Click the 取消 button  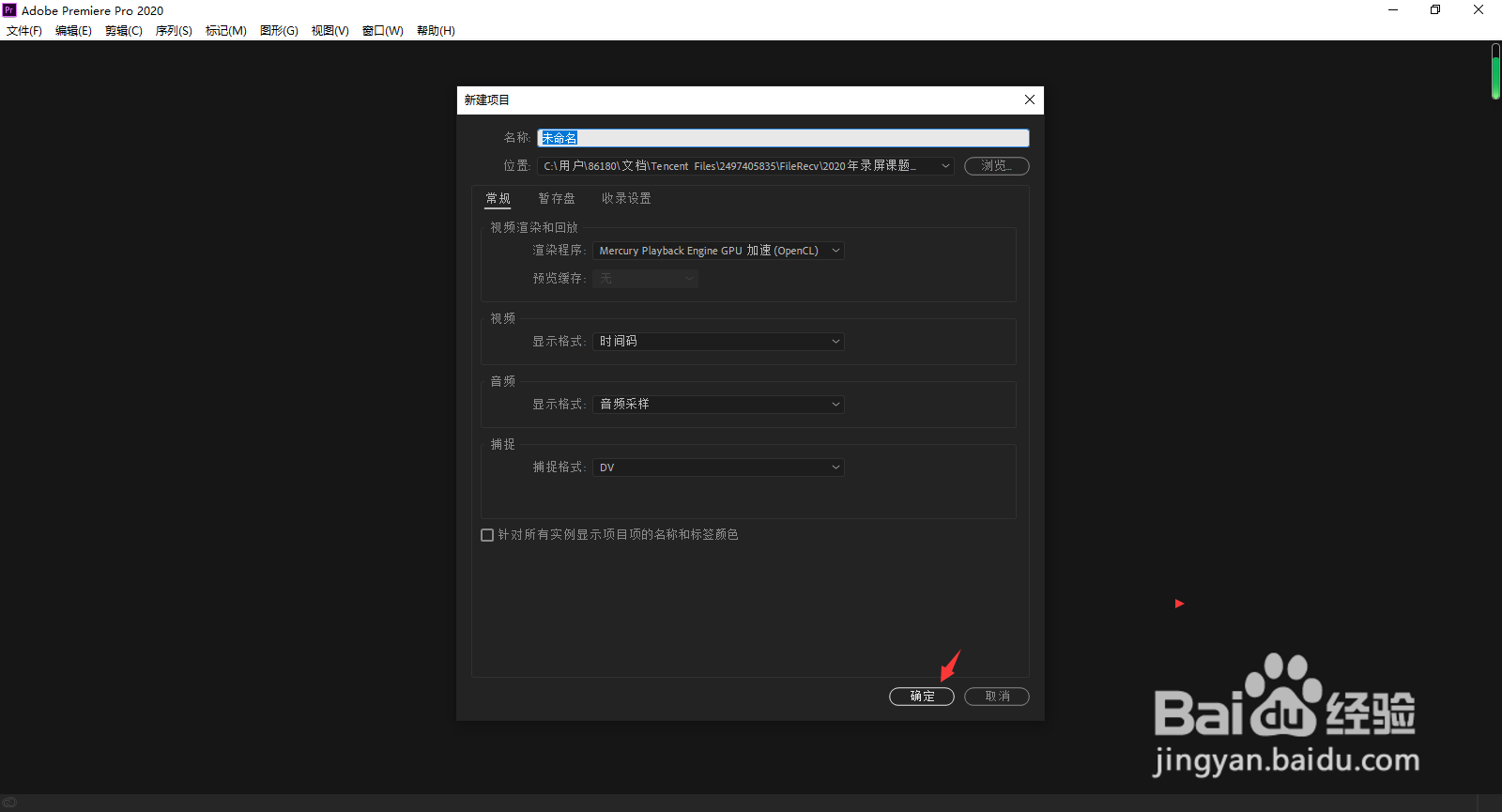pos(997,697)
